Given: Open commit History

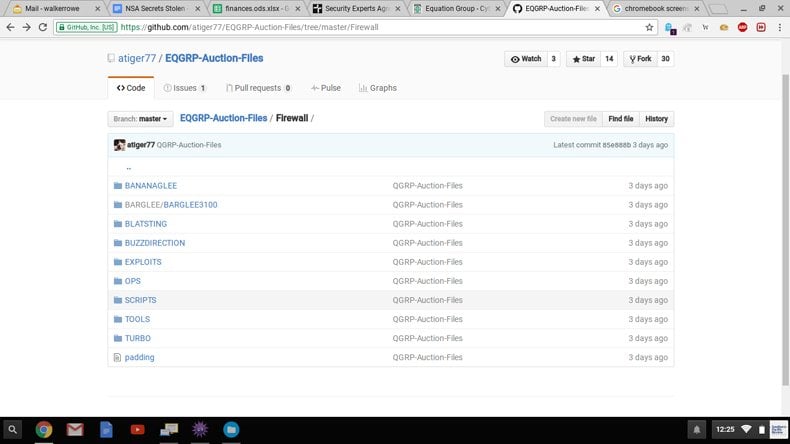Looking at the screenshot, I should pos(656,119).
